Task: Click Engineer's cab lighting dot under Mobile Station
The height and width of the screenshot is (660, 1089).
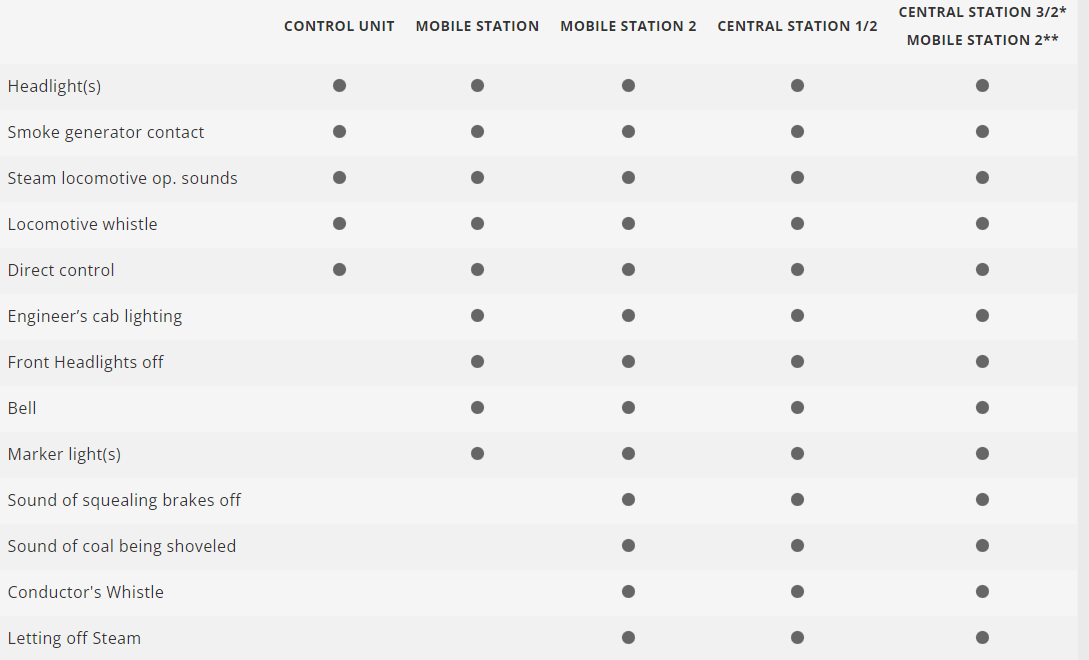Action: (478, 316)
